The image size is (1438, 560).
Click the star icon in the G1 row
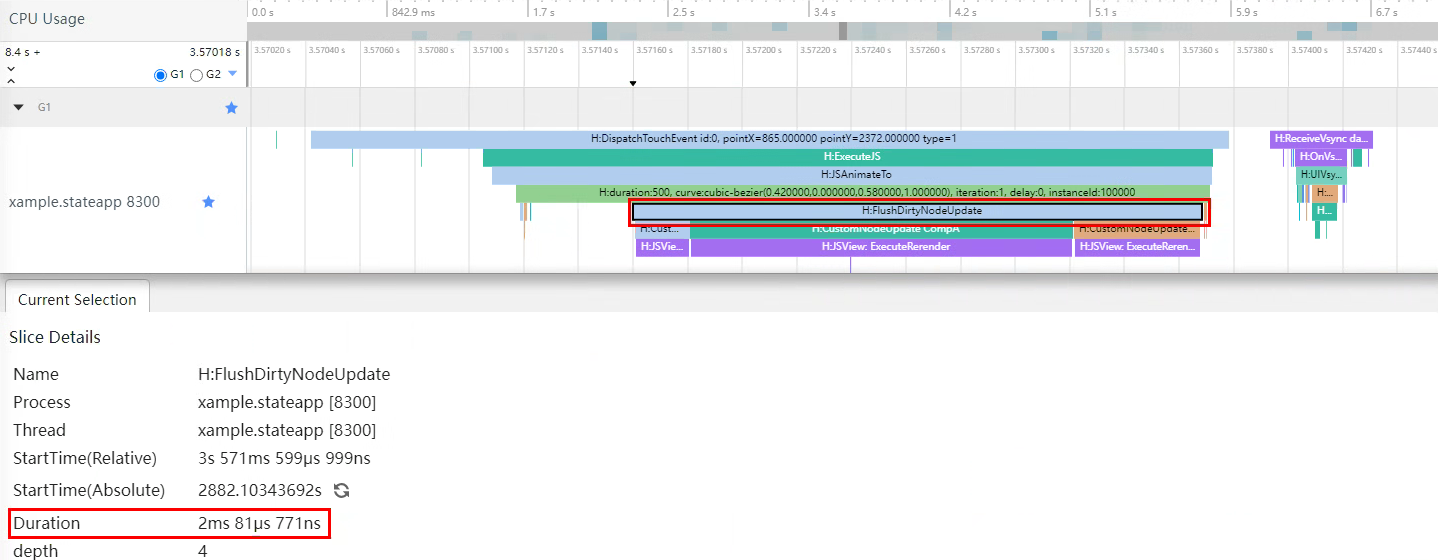pyautogui.click(x=232, y=107)
